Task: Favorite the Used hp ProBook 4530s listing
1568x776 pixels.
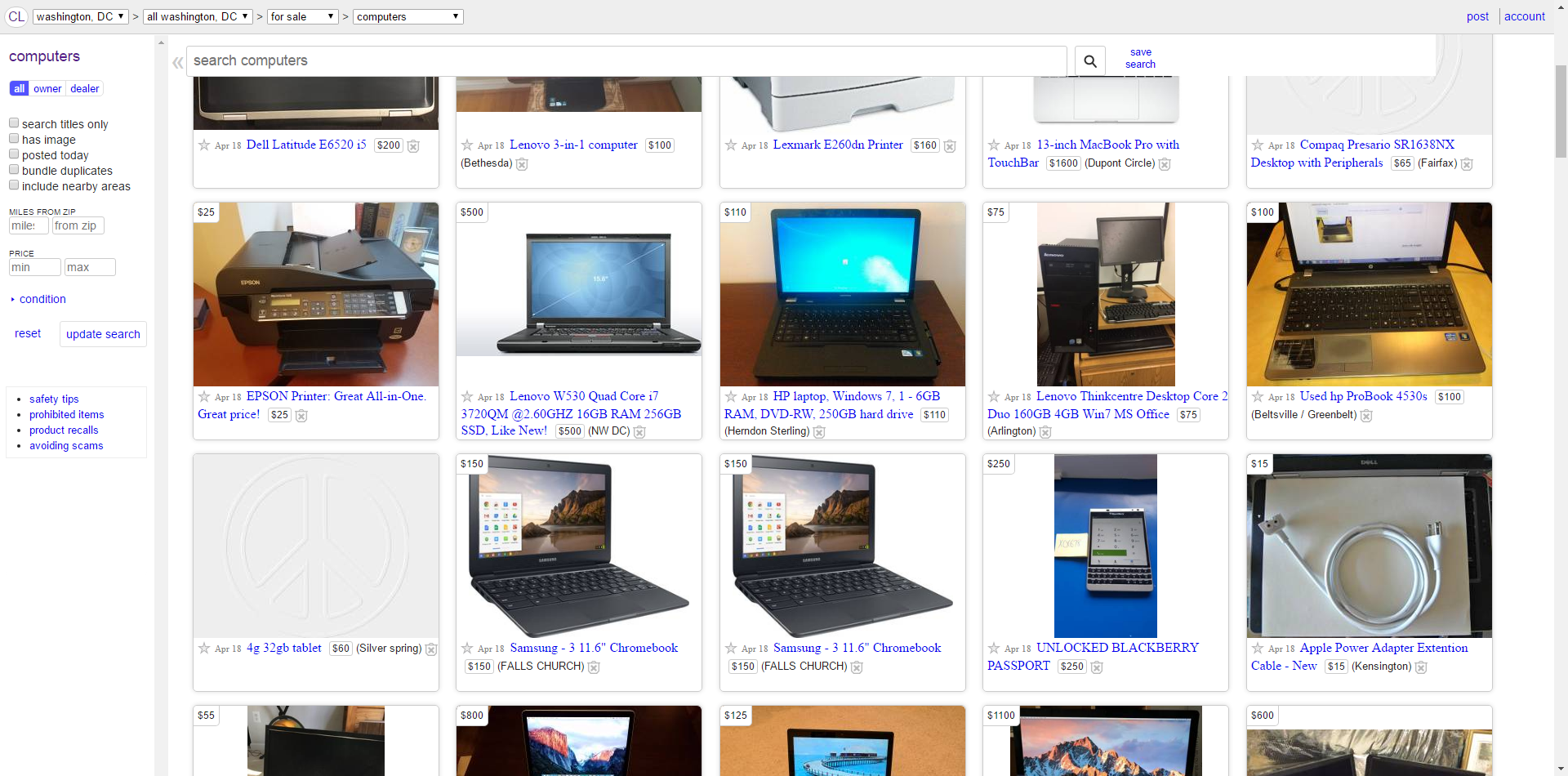Action: pos(1258,396)
